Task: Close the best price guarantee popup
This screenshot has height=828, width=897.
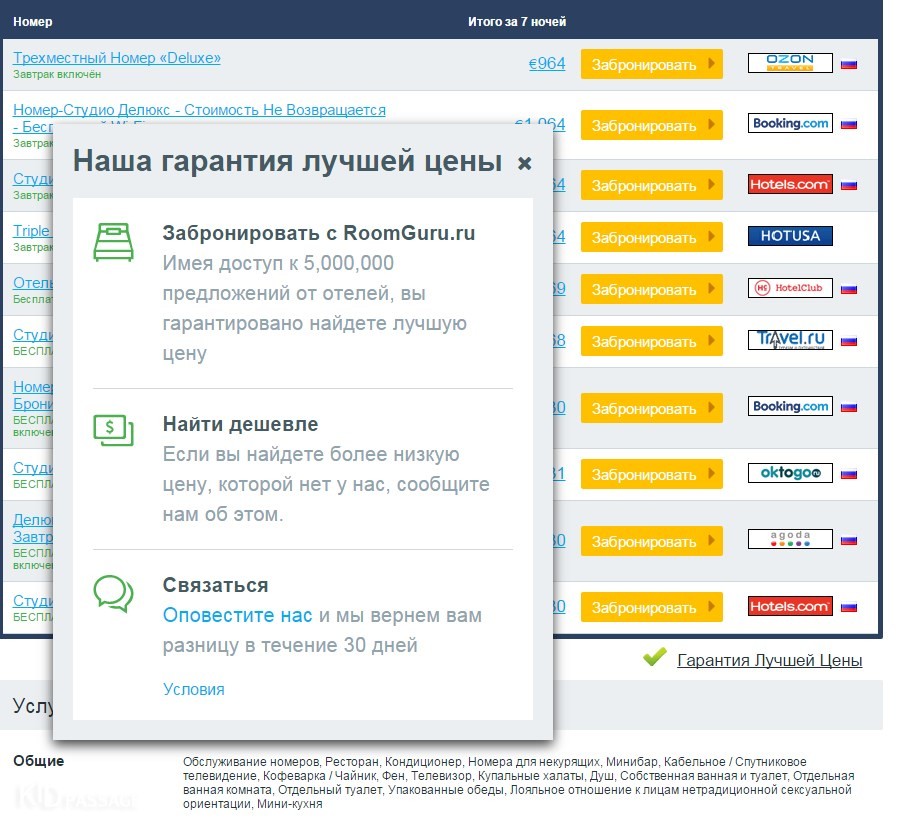Action: pyautogui.click(x=524, y=163)
